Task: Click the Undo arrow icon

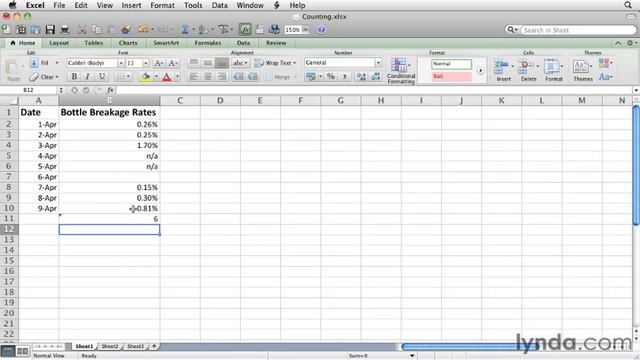Action: [x=142, y=29]
